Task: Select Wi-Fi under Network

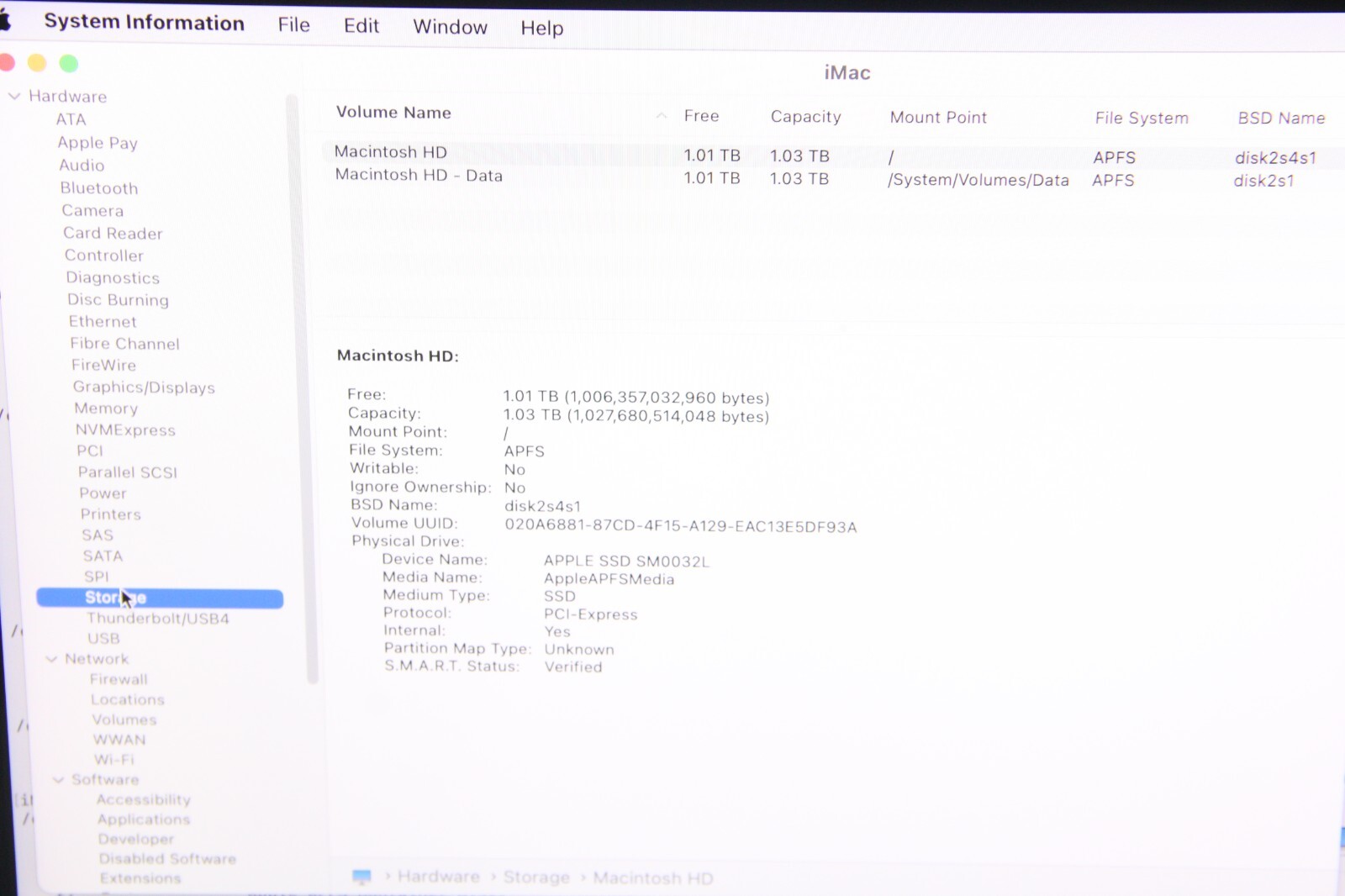Action: [x=114, y=760]
